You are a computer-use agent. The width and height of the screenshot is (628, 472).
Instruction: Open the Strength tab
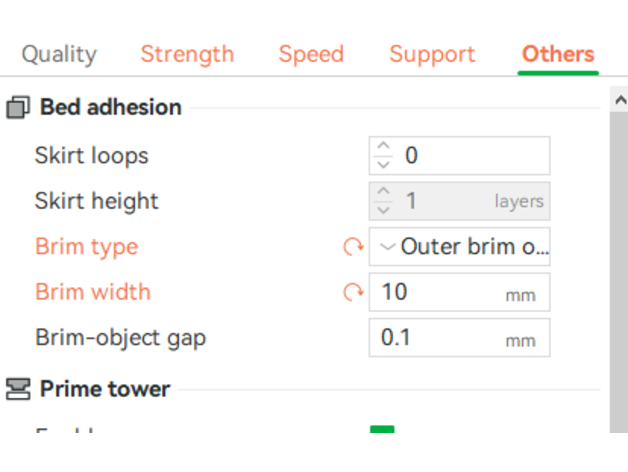point(187,54)
